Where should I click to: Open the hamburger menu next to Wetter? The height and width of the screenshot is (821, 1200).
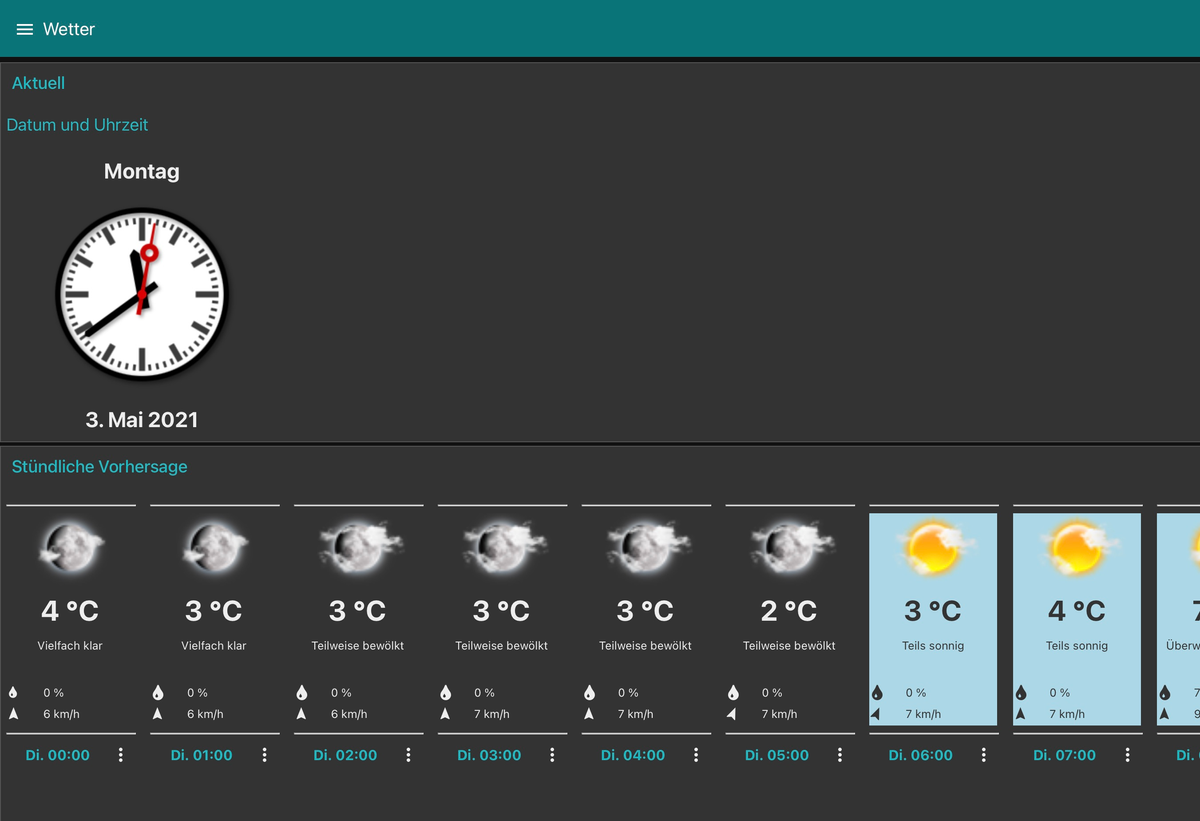25,30
